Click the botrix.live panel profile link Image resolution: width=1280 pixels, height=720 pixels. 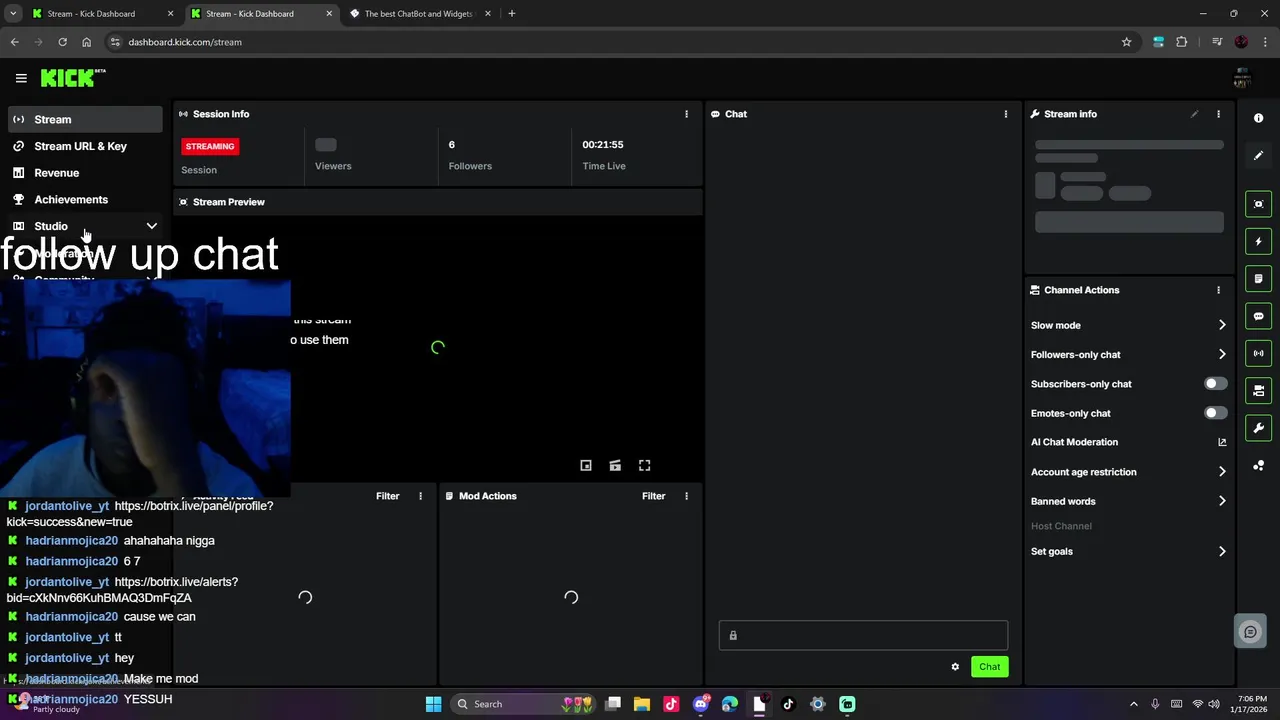click(x=140, y=514)
